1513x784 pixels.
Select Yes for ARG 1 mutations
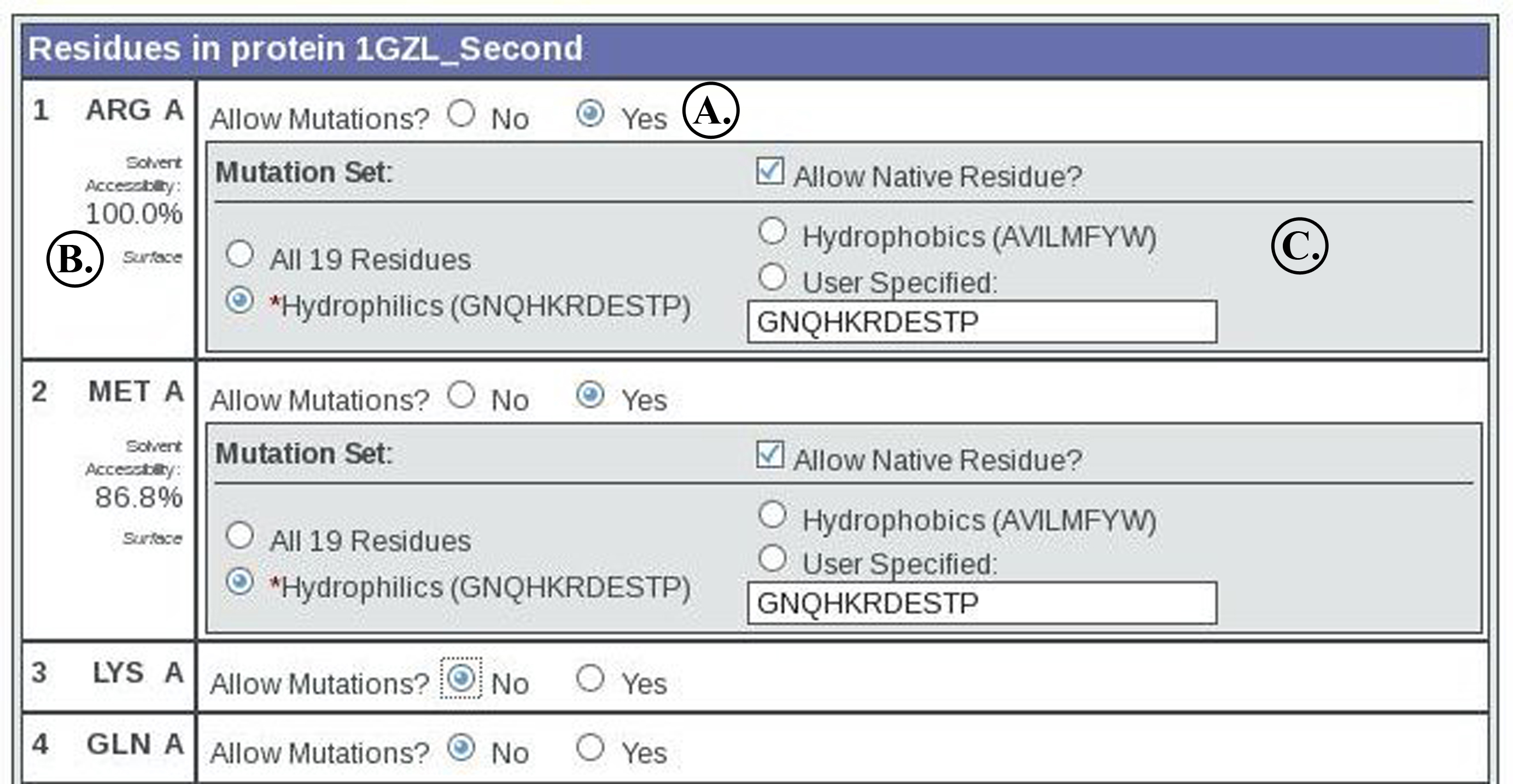click(x=591, y=113)
